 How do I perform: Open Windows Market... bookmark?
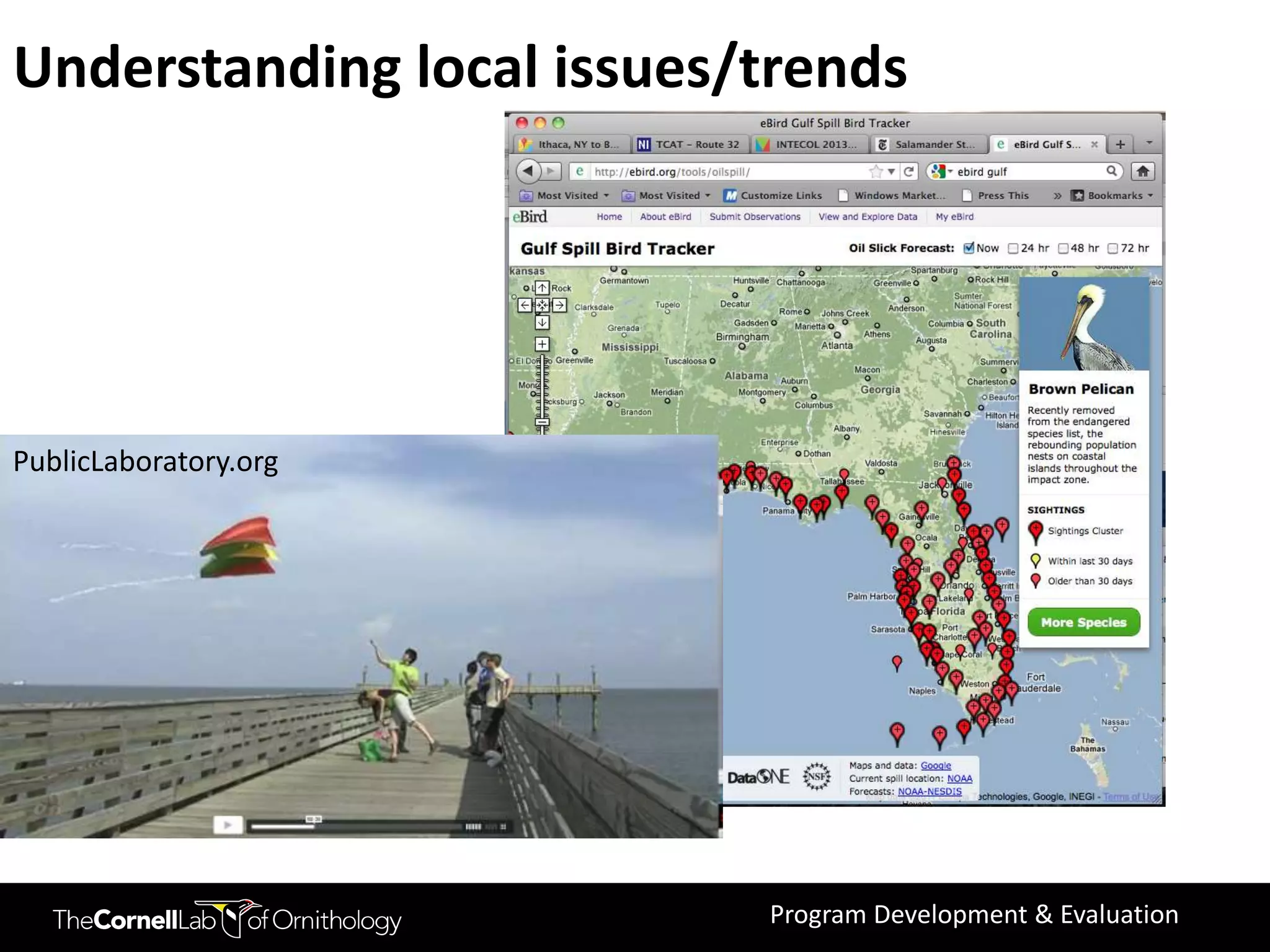892,196
